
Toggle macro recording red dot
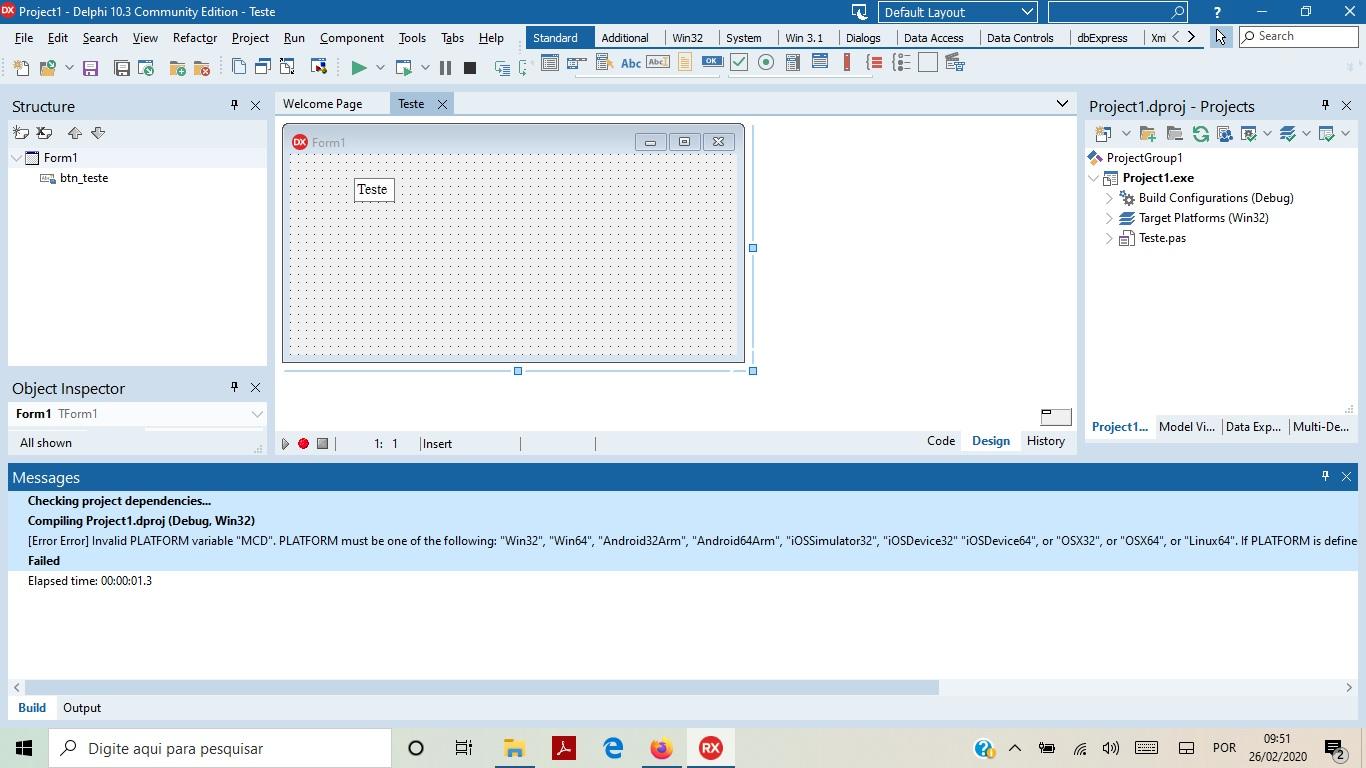[303, 444]
